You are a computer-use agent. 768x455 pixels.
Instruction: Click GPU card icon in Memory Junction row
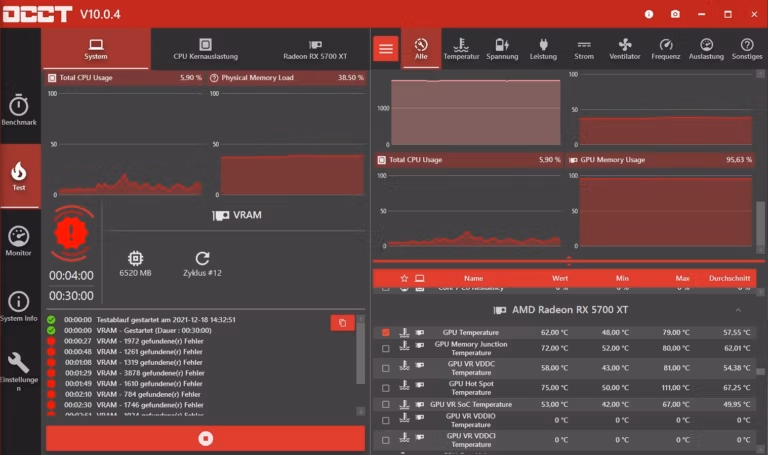click(x=420, y=346)
